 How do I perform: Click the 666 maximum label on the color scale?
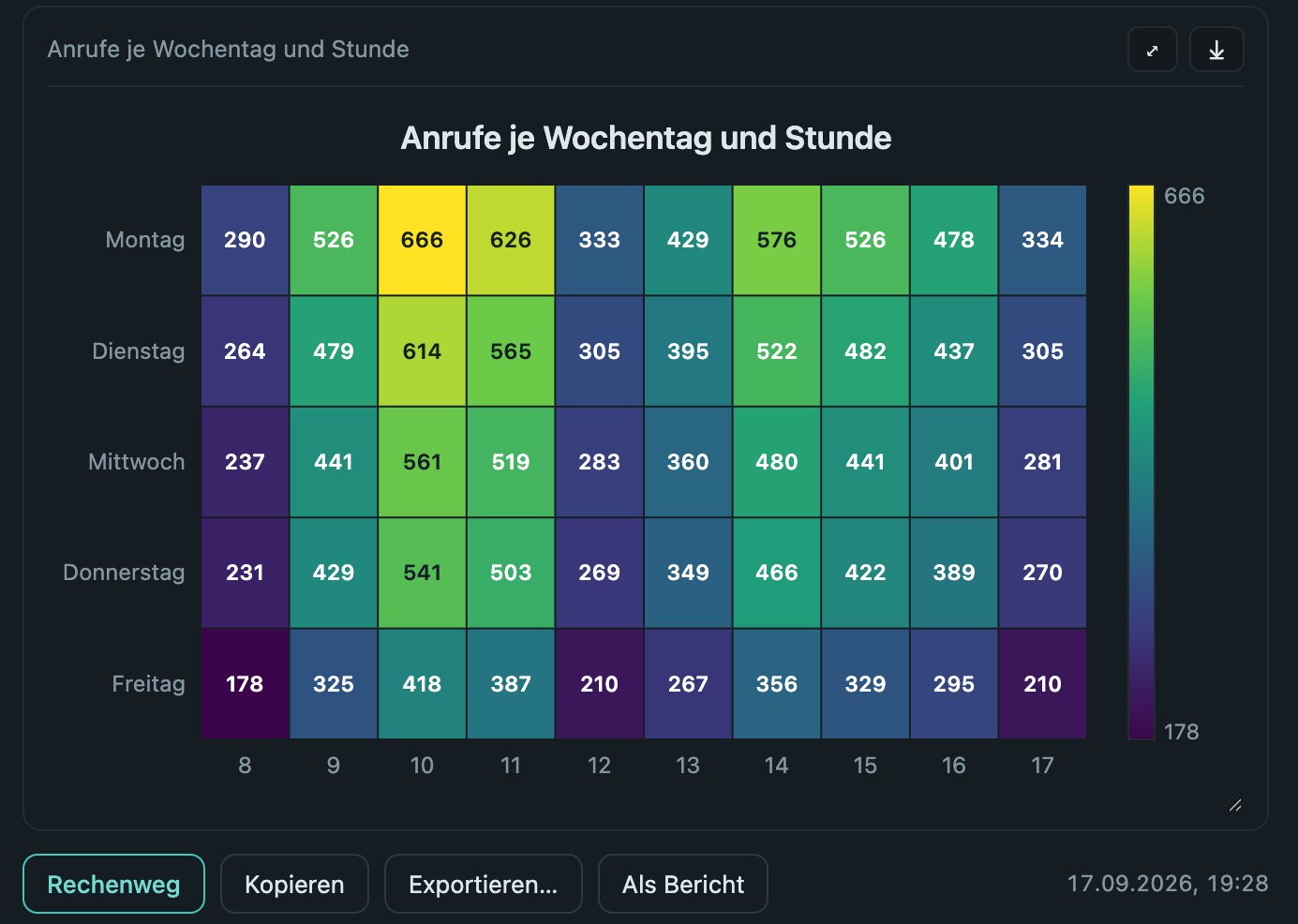point(1185,196)
